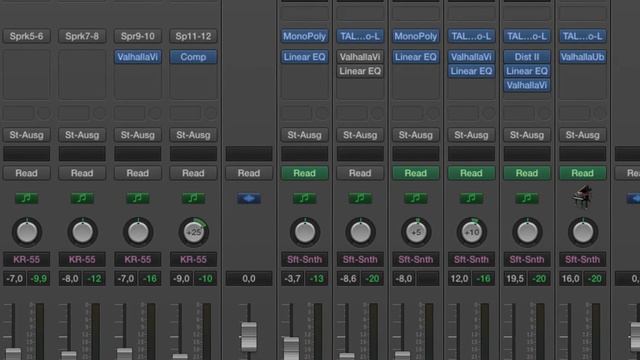This screenshot has height=360, width=640.
Task: Click the 0,0 fader value field on the aux channel
Action: 249,279
